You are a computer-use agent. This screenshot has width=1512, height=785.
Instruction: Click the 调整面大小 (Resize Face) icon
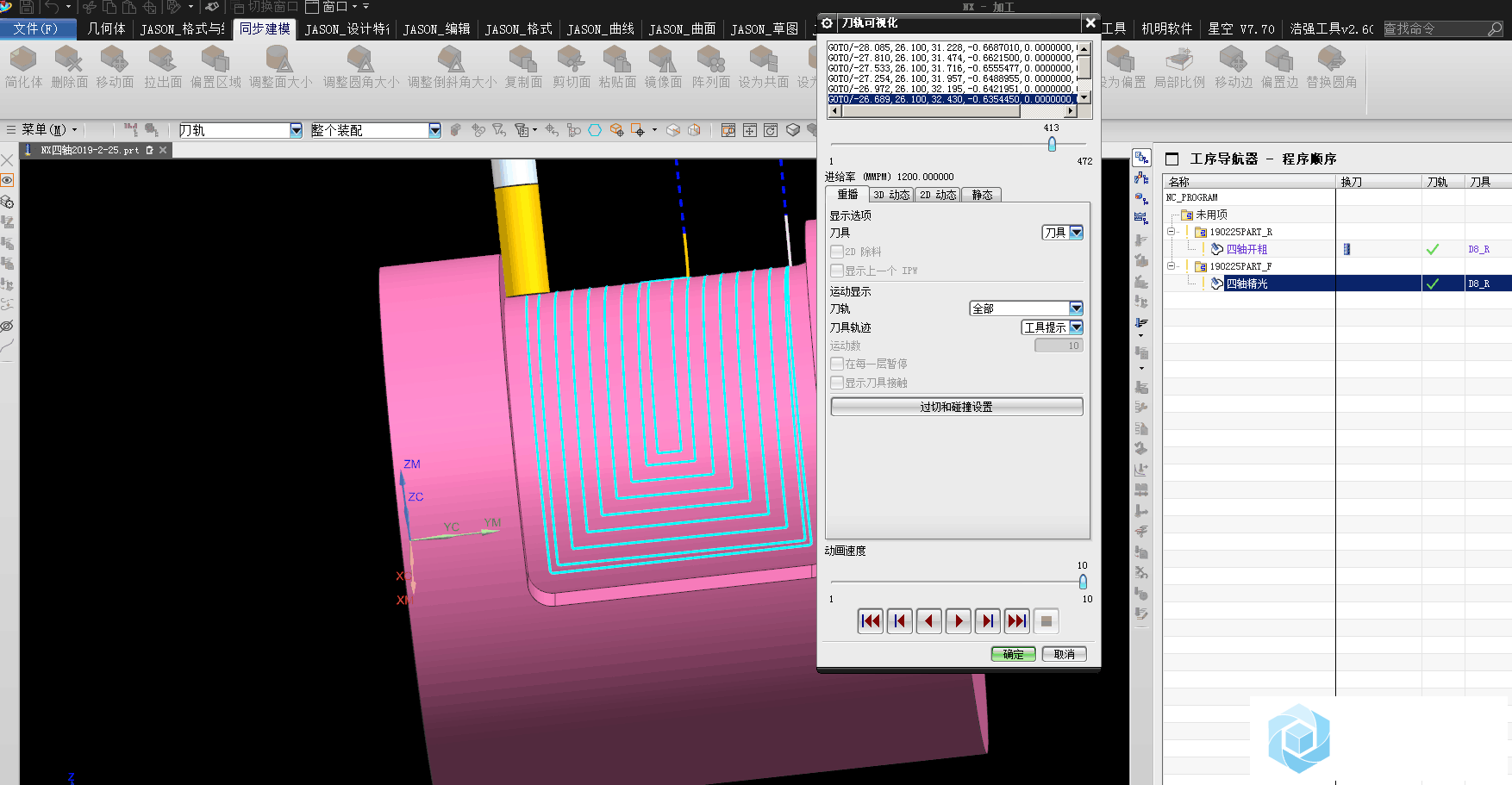pyautogui.click(x=280, y=59)
